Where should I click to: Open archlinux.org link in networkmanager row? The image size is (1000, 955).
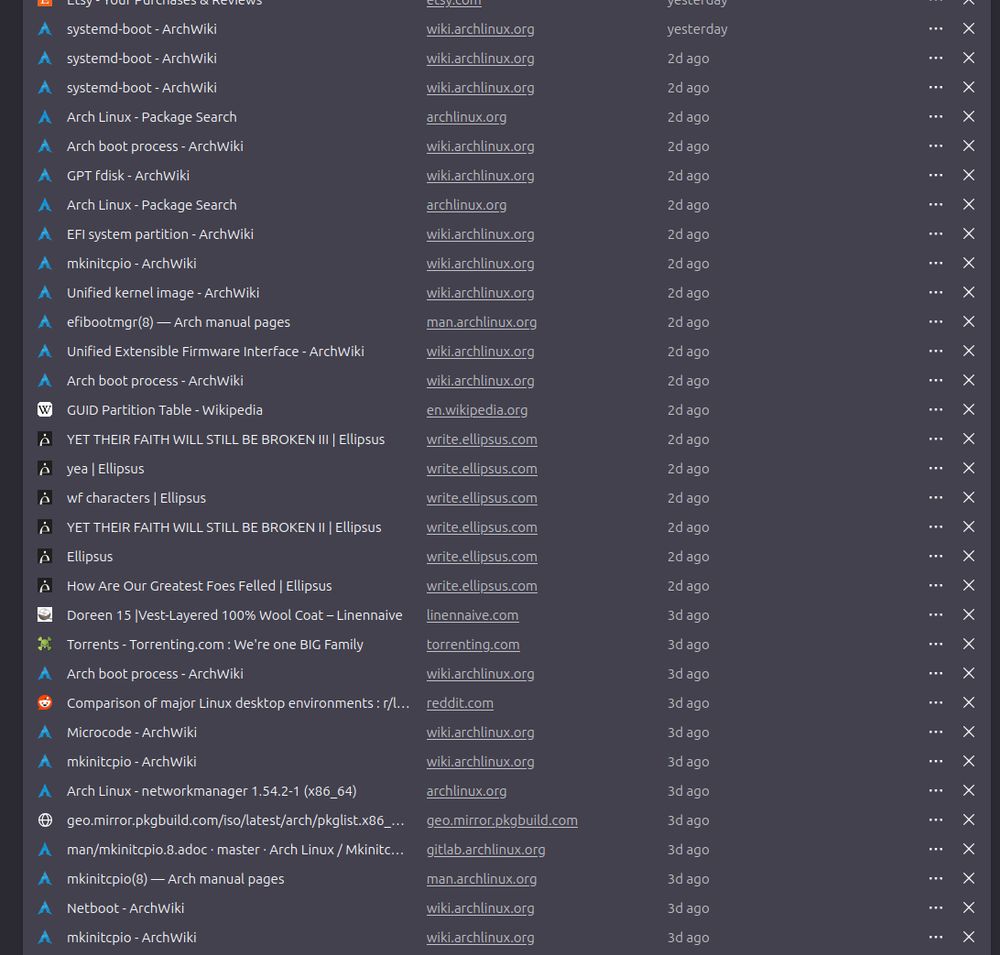tap(466, 792)
